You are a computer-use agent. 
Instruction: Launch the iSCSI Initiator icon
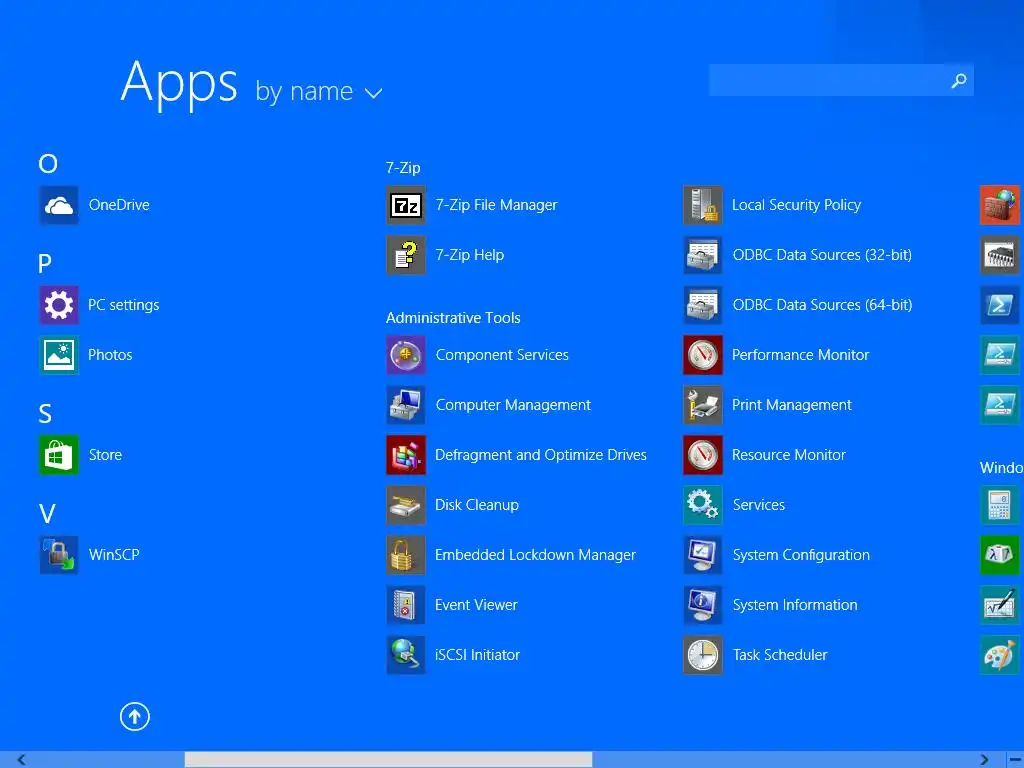[x=406, y=655]
